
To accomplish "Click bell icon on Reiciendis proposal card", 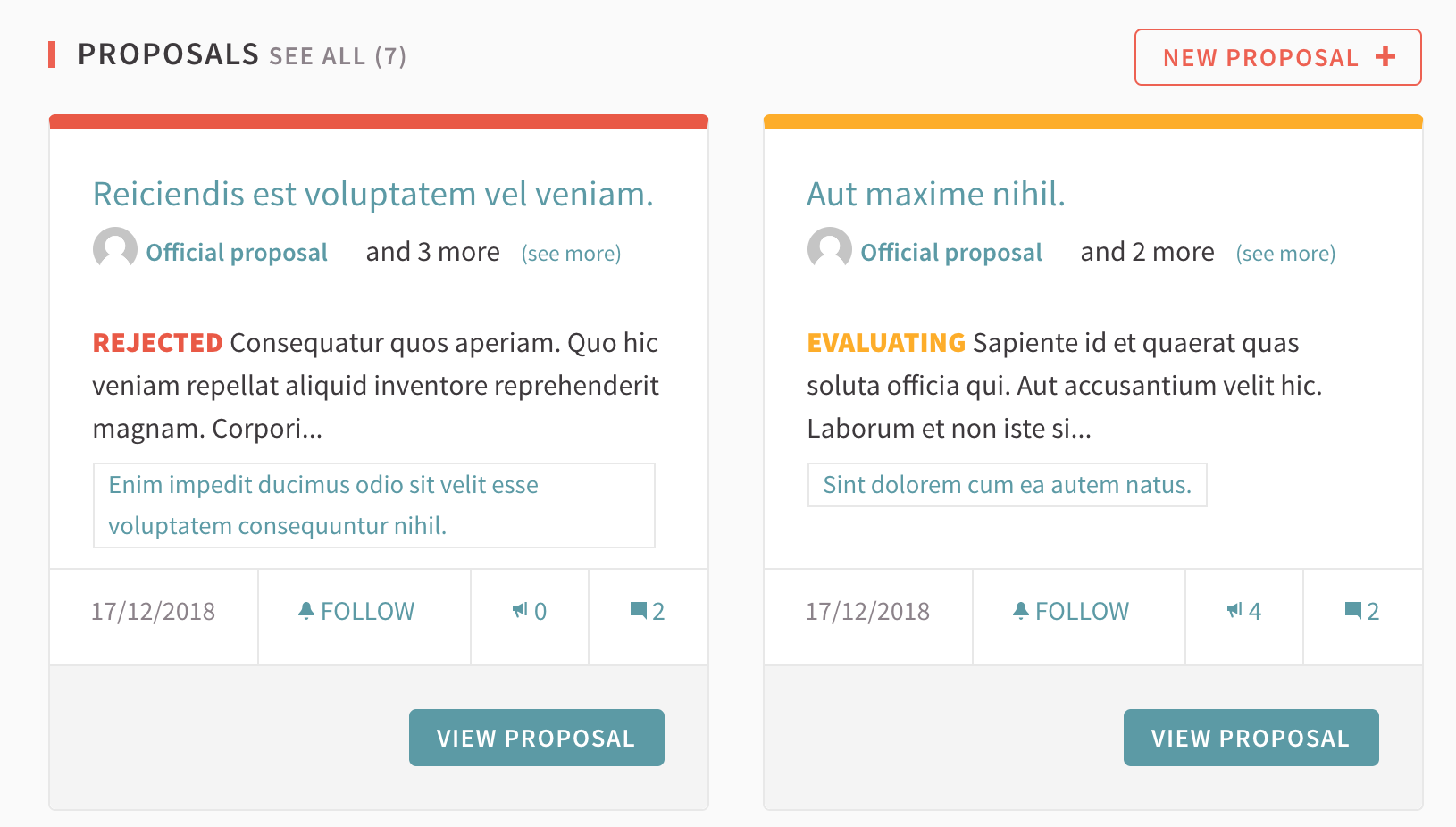I will (x=306, y=611).
